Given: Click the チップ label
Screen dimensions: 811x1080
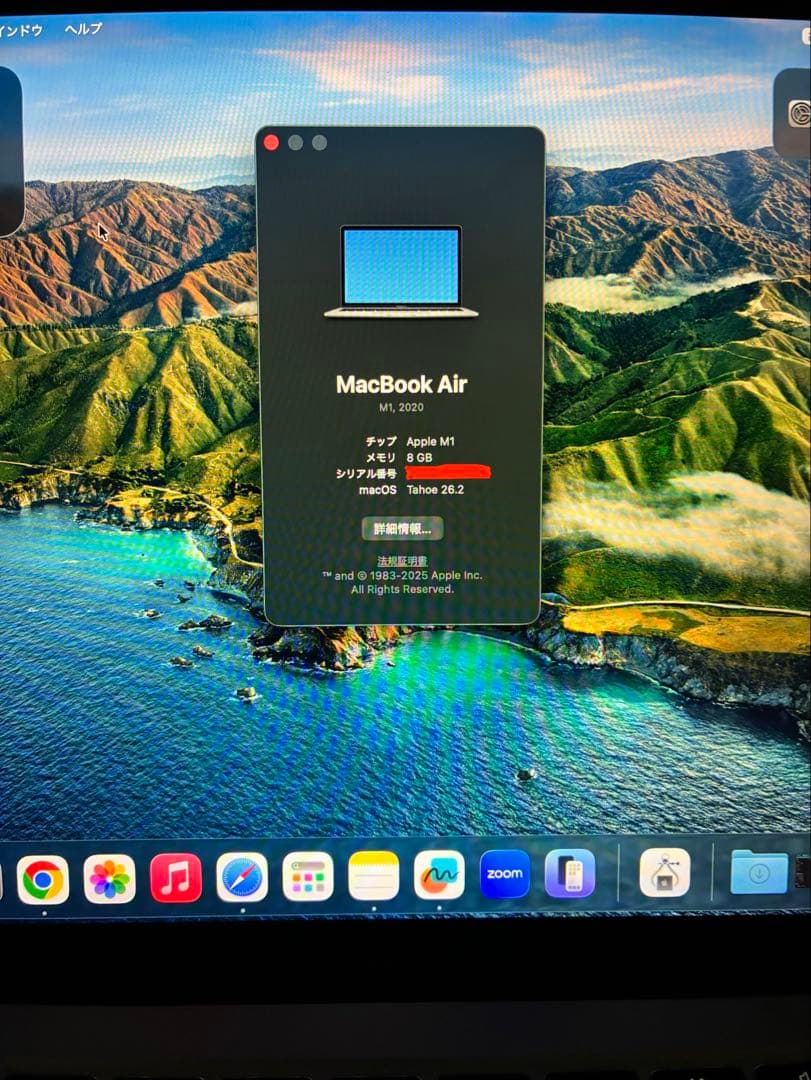Looking at the screenshot, I should [x=381, y=442].
